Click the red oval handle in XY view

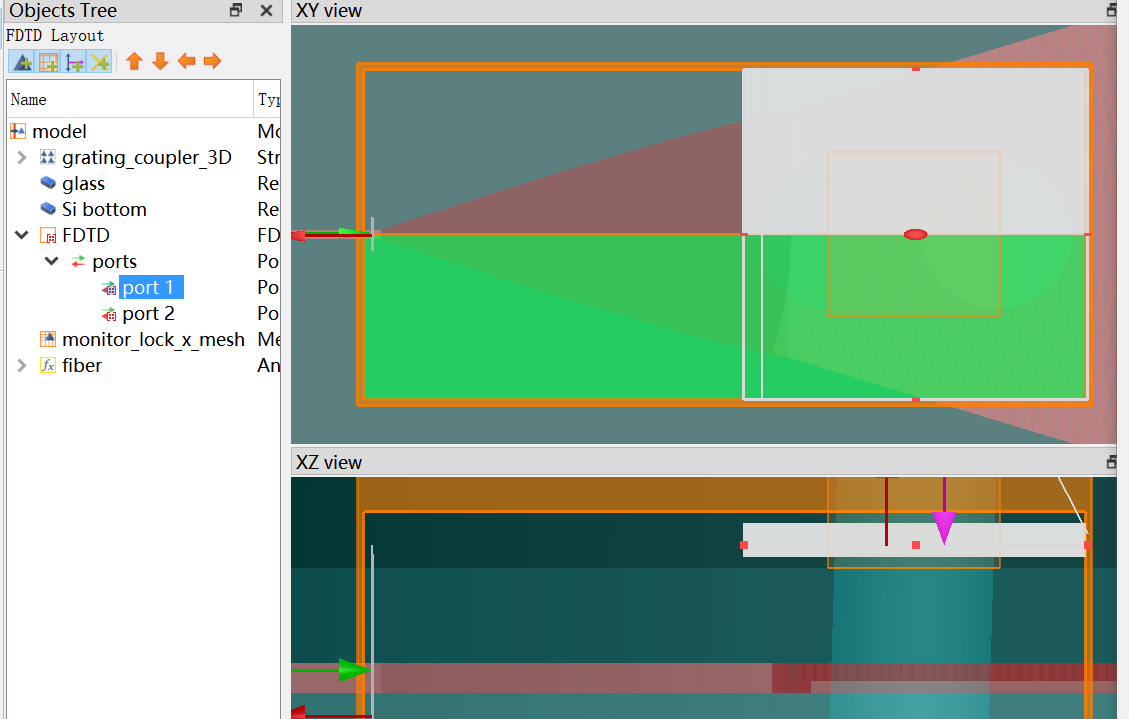point(915,235)
